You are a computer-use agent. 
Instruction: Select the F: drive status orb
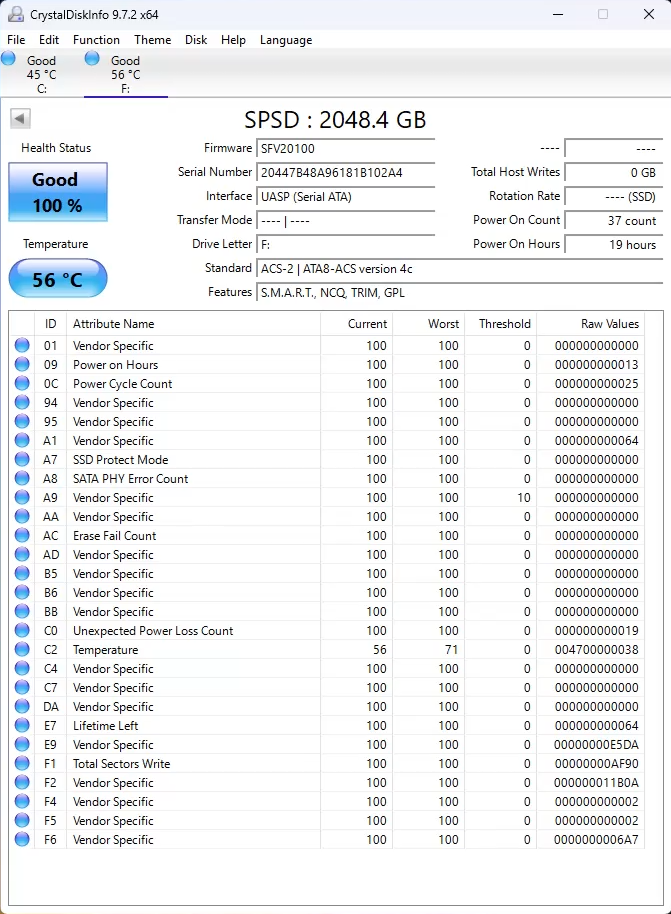pos(92,59)
